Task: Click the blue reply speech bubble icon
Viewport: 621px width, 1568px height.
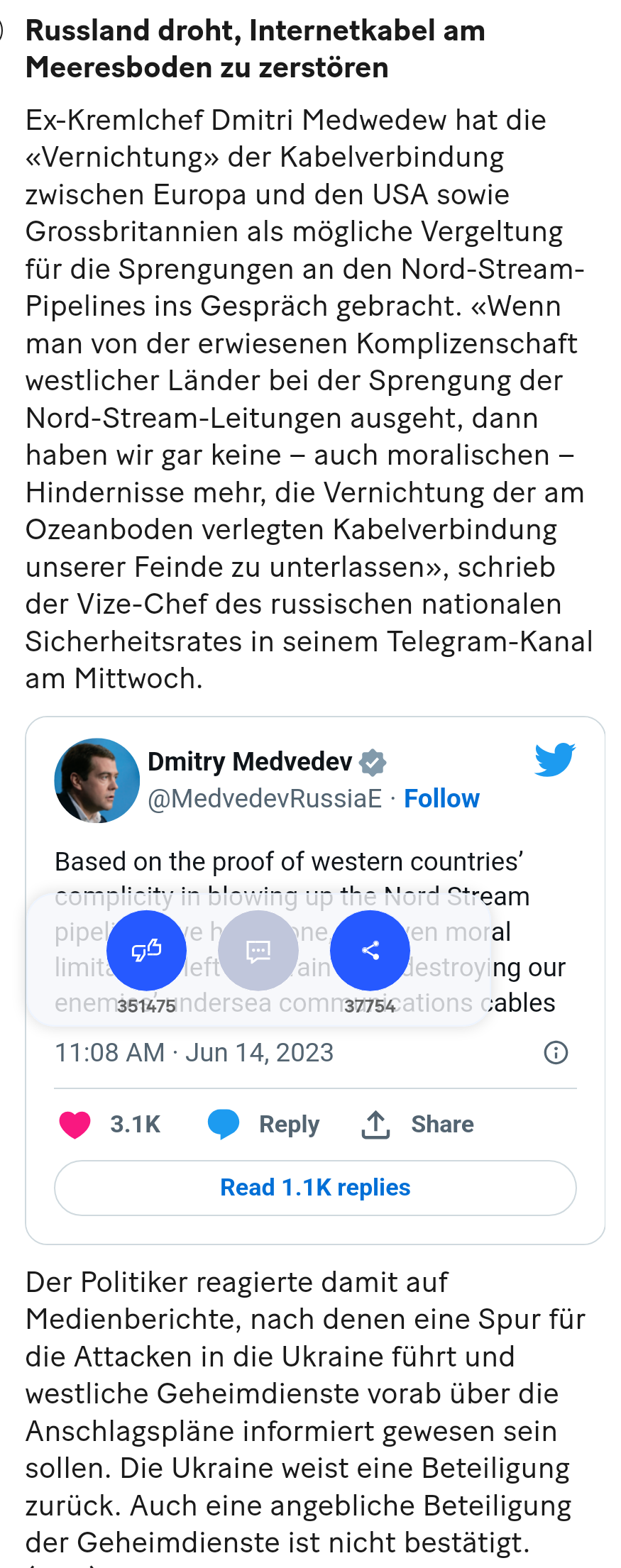Action: 224,1125
